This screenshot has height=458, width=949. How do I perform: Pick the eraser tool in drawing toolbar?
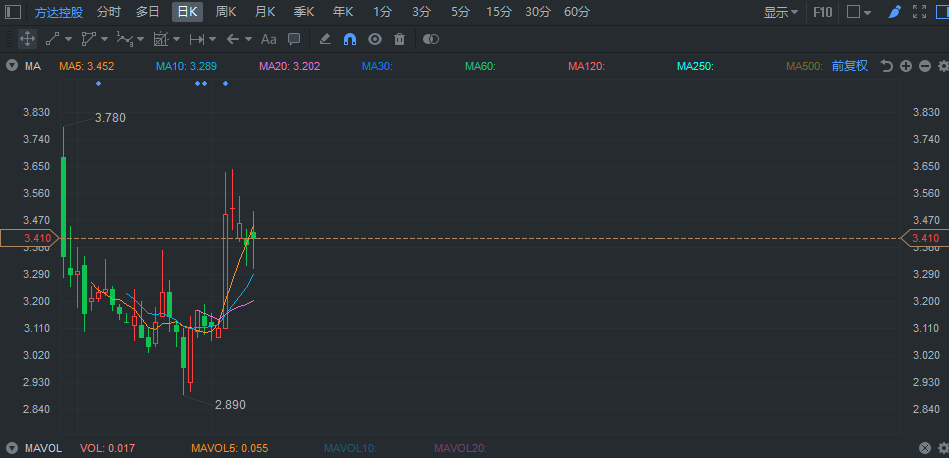pos(324,39)
